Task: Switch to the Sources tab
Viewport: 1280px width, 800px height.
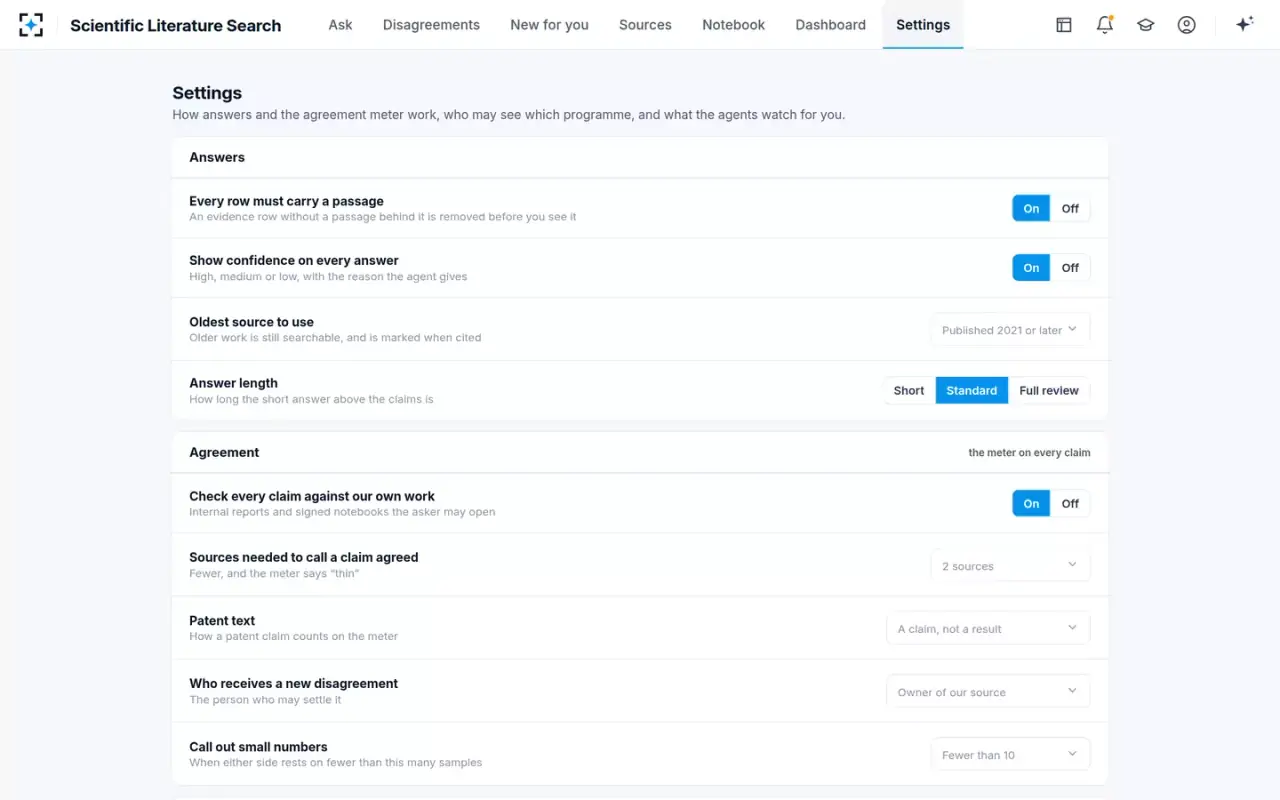Action: click(x=645, y=25)
